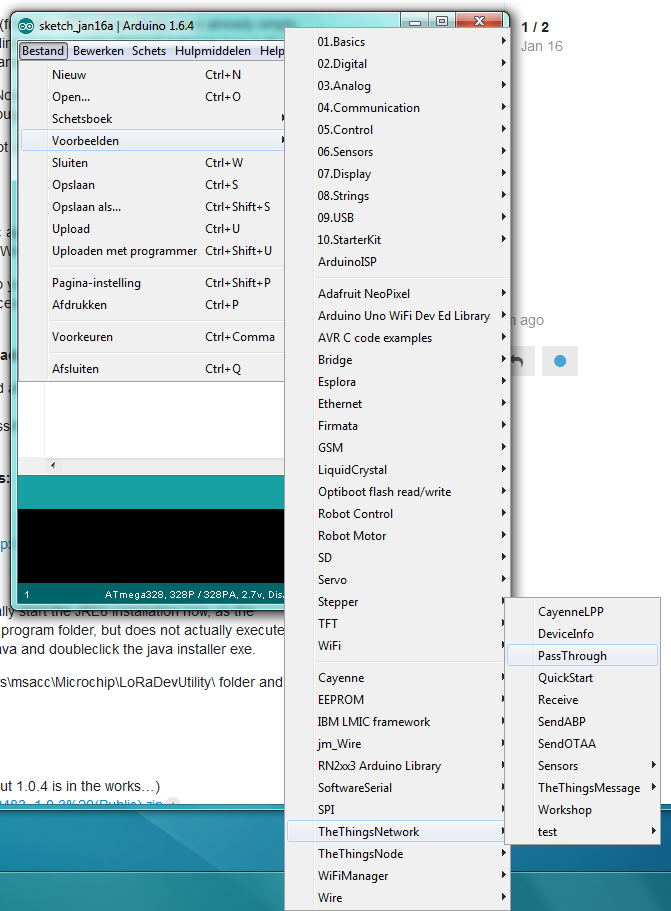This screenshot has height=911, width=671.
Task: Open the Hulpmiddelen menu
Action: point(213,51)
